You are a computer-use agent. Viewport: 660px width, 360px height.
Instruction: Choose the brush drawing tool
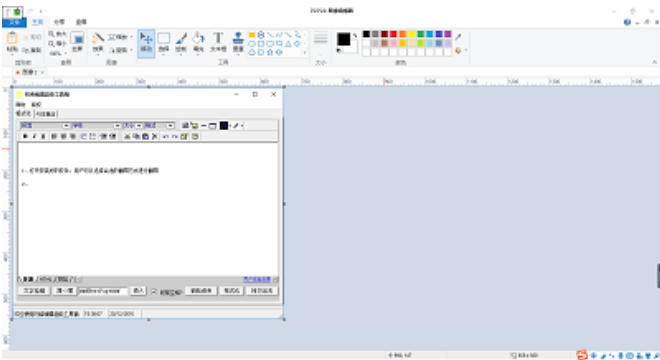(x=181, y=42)
